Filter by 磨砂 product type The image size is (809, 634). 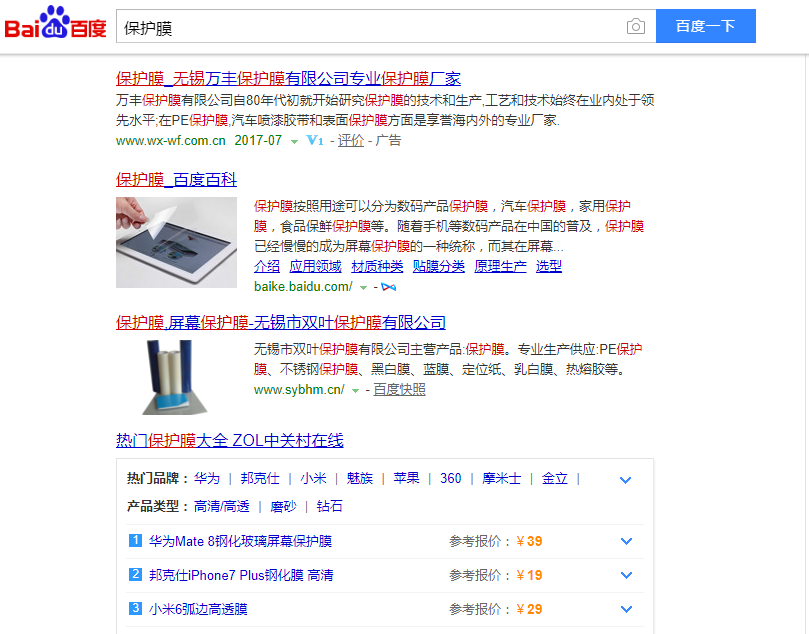pos(283,506)
